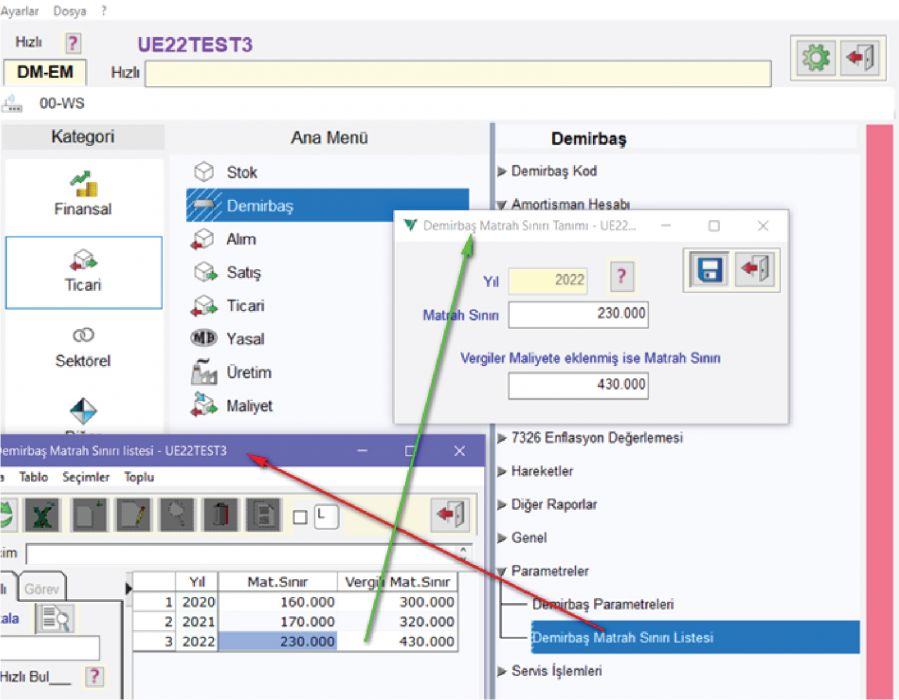Expand the Servis İşlemleri node
The height and width of the screenshot is (700, 899).
point(502,671)
